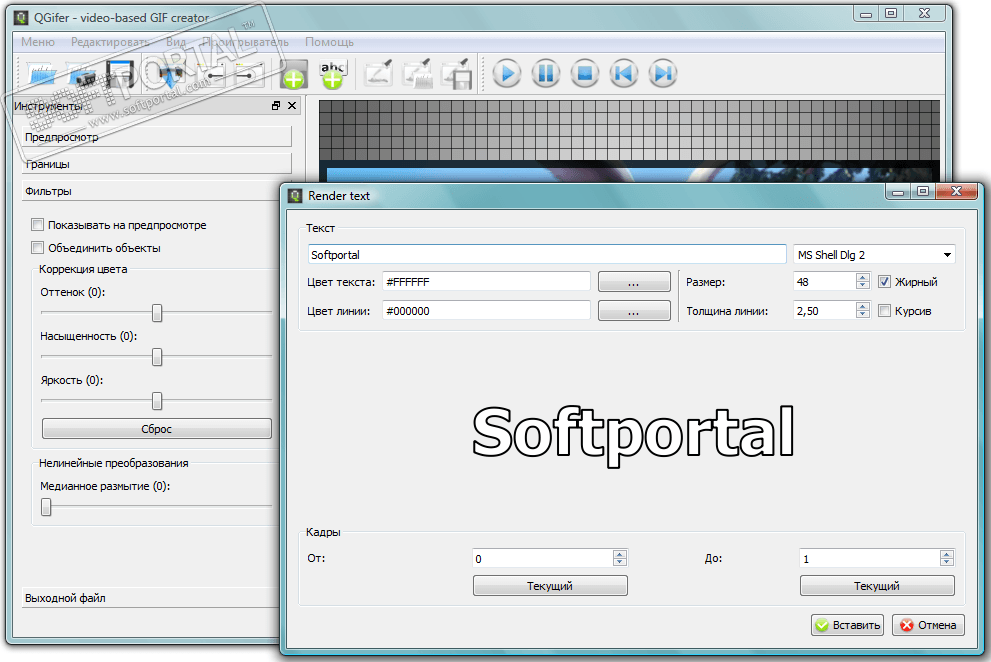The image size is (991, 662).
Task: Undock the Инструменты panel
Action: point(276,106)
